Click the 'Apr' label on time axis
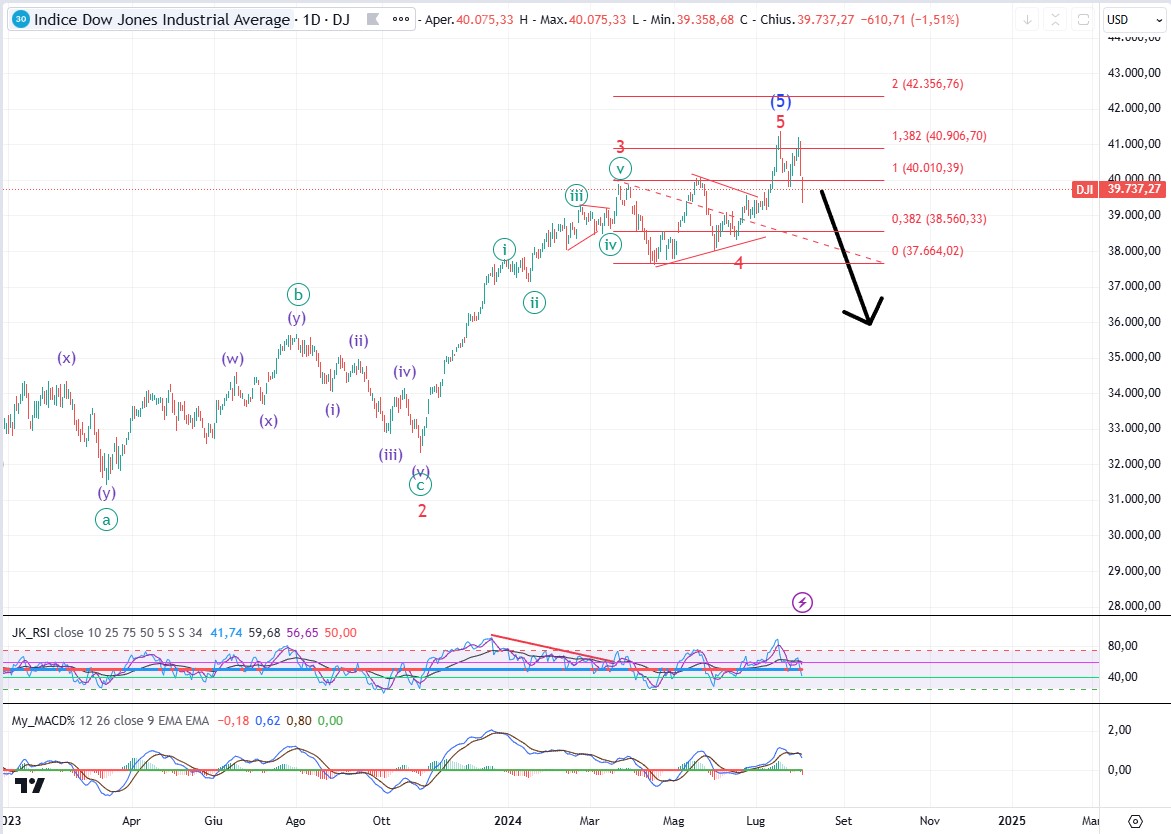1171x834 pixels. (131, 821)
